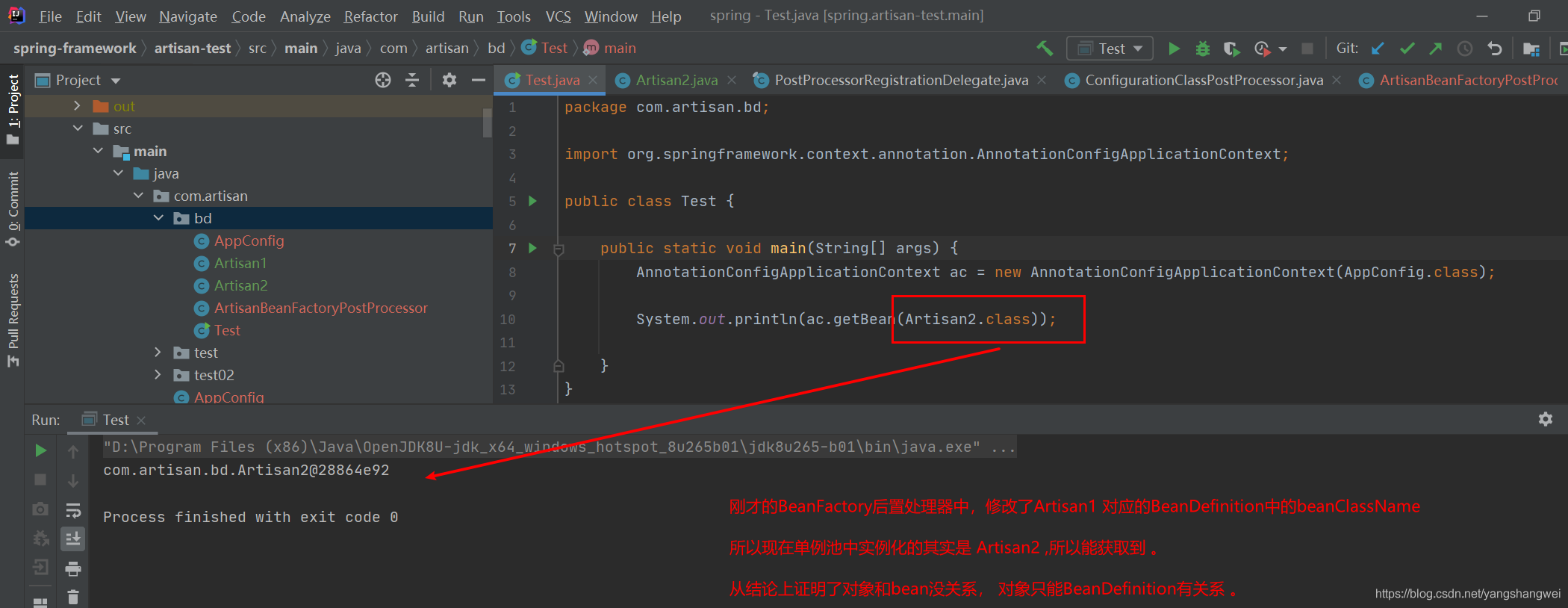The width and height of the screenshot is (1568, 608).
Task: Switch to the Artisan2.java editor tab
Action: coord(676,80)
